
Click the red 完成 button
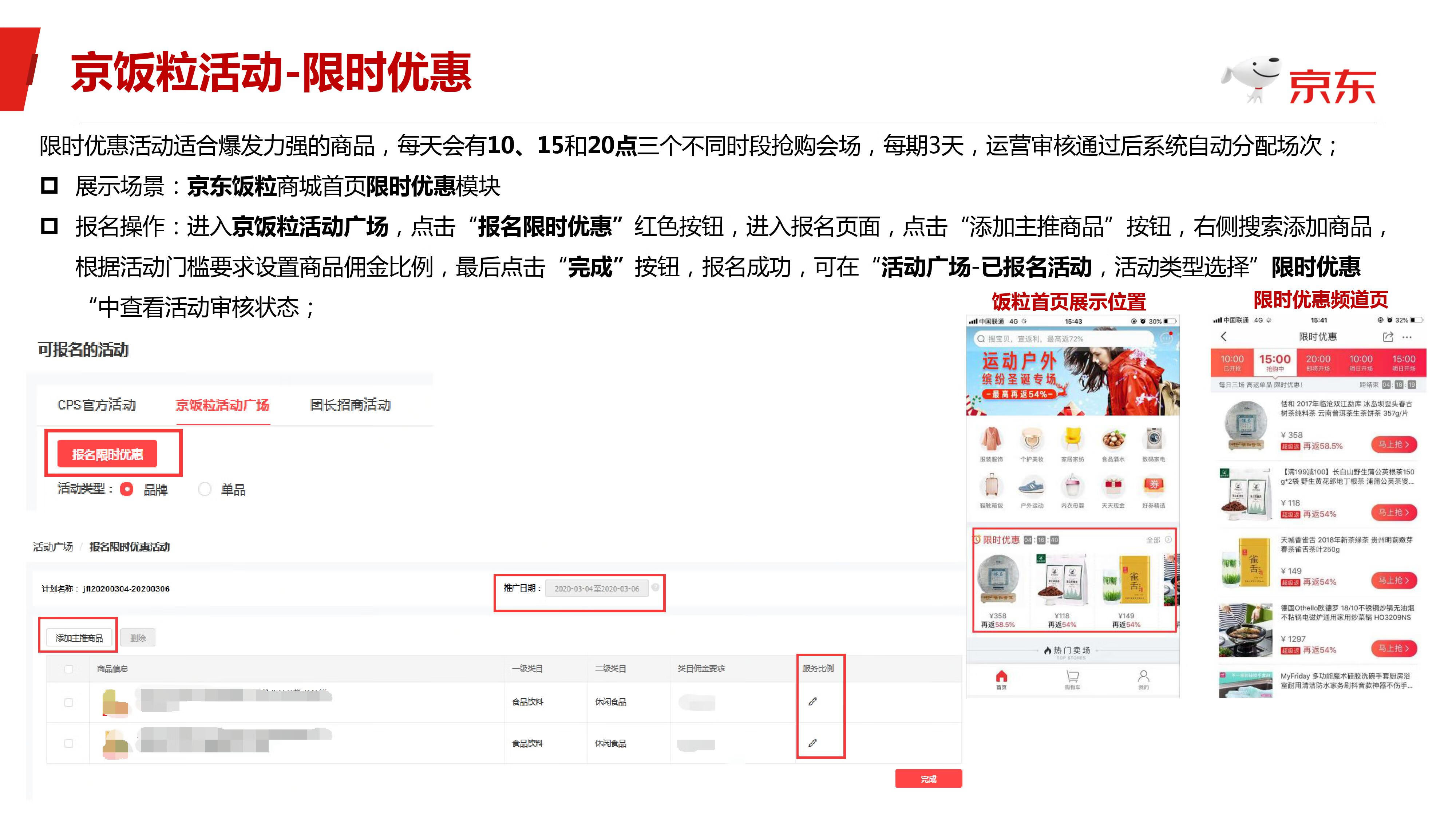point(928,779)
